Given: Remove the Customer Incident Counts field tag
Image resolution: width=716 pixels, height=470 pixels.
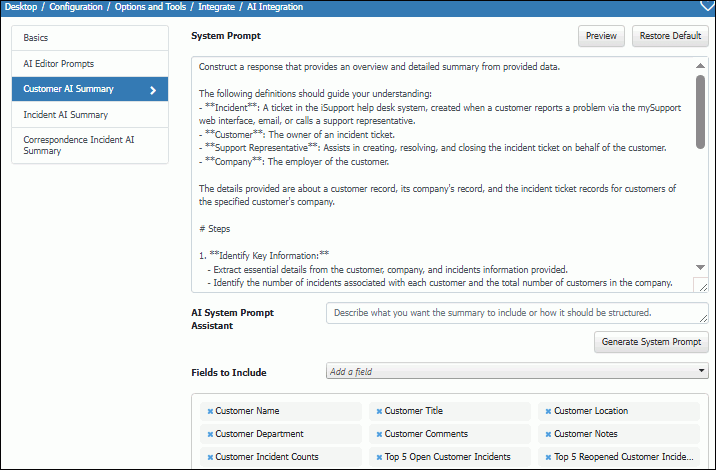Looking at the screenshot, I should pos(210,457).
